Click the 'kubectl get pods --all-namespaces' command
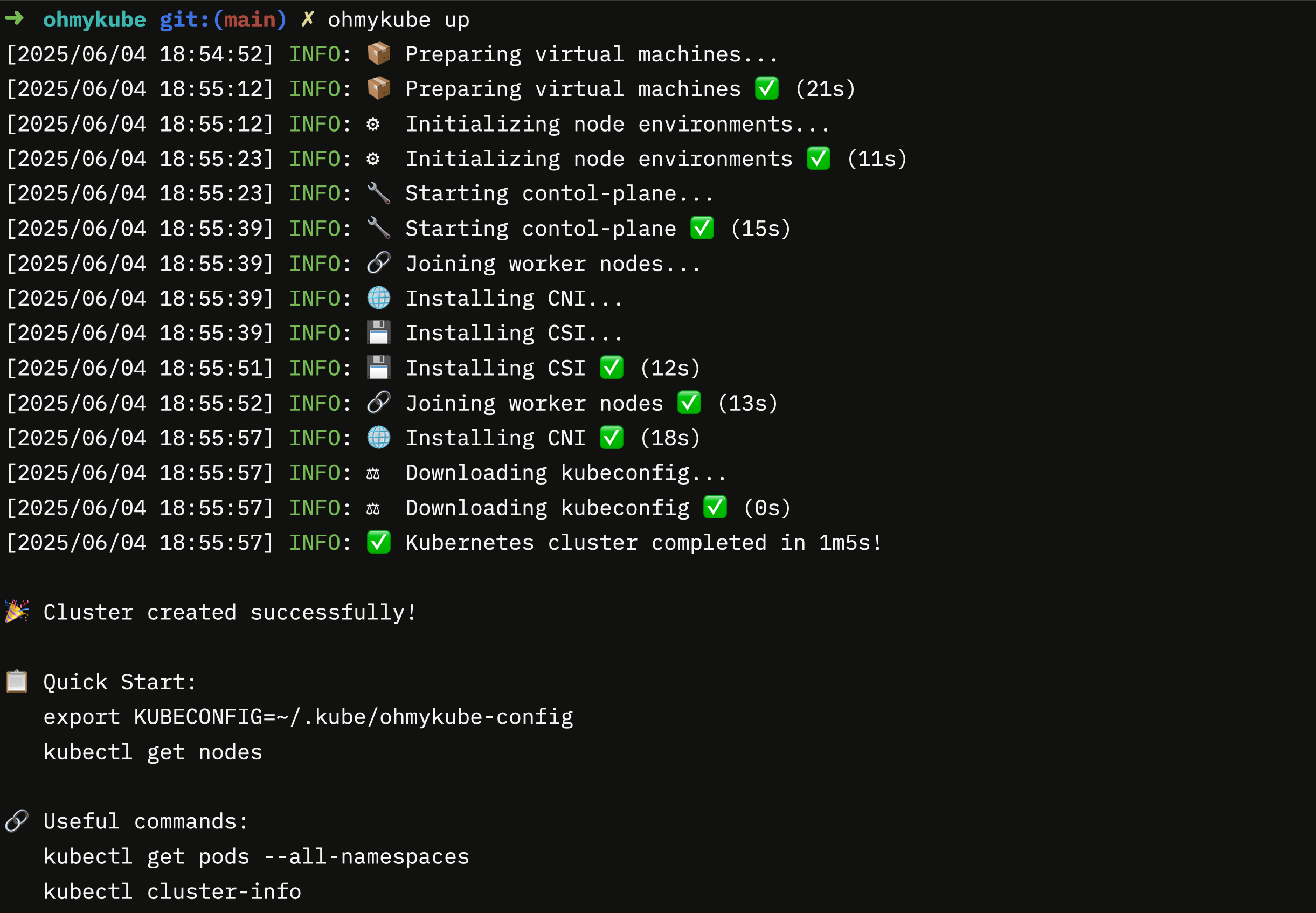 tap(256, 856)
